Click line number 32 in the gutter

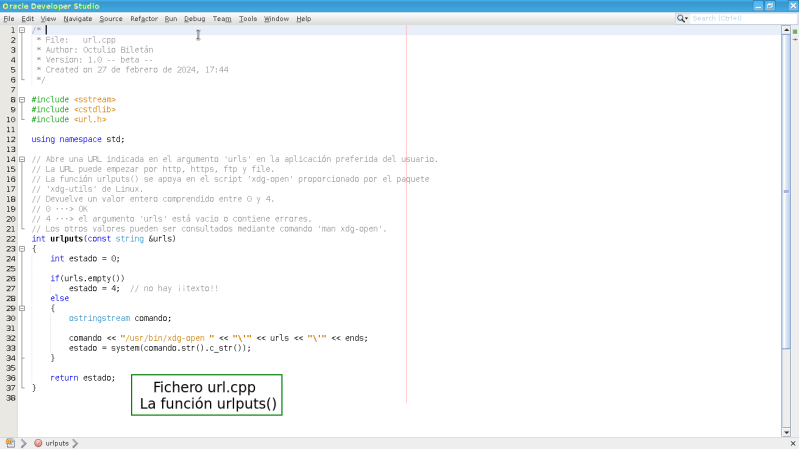click(10, 338)
